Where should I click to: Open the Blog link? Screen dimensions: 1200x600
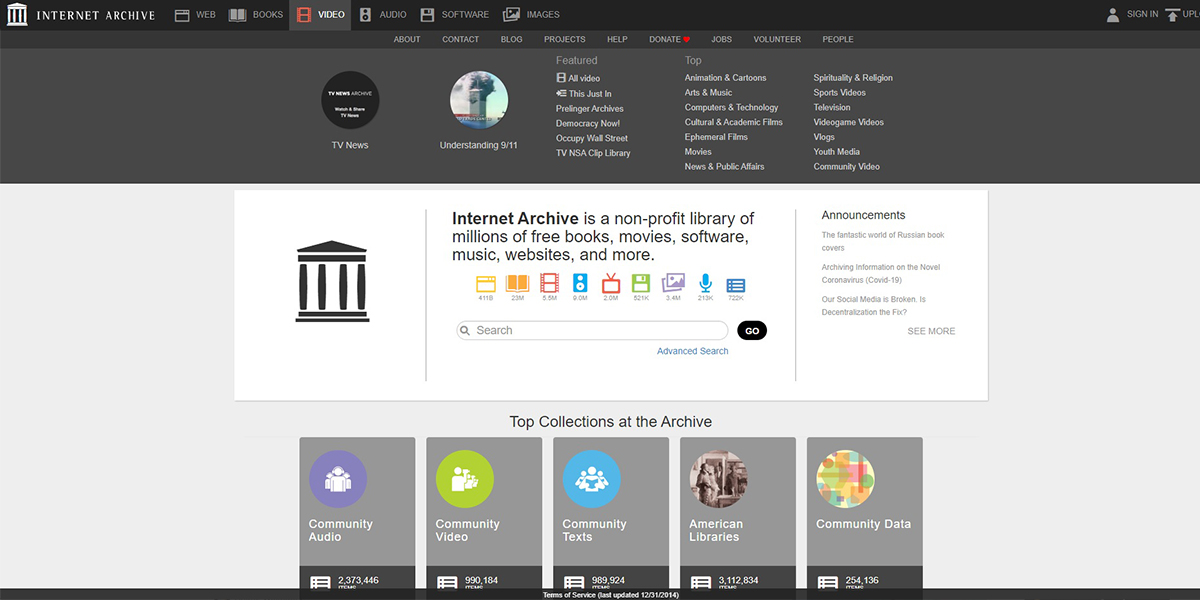511,39
